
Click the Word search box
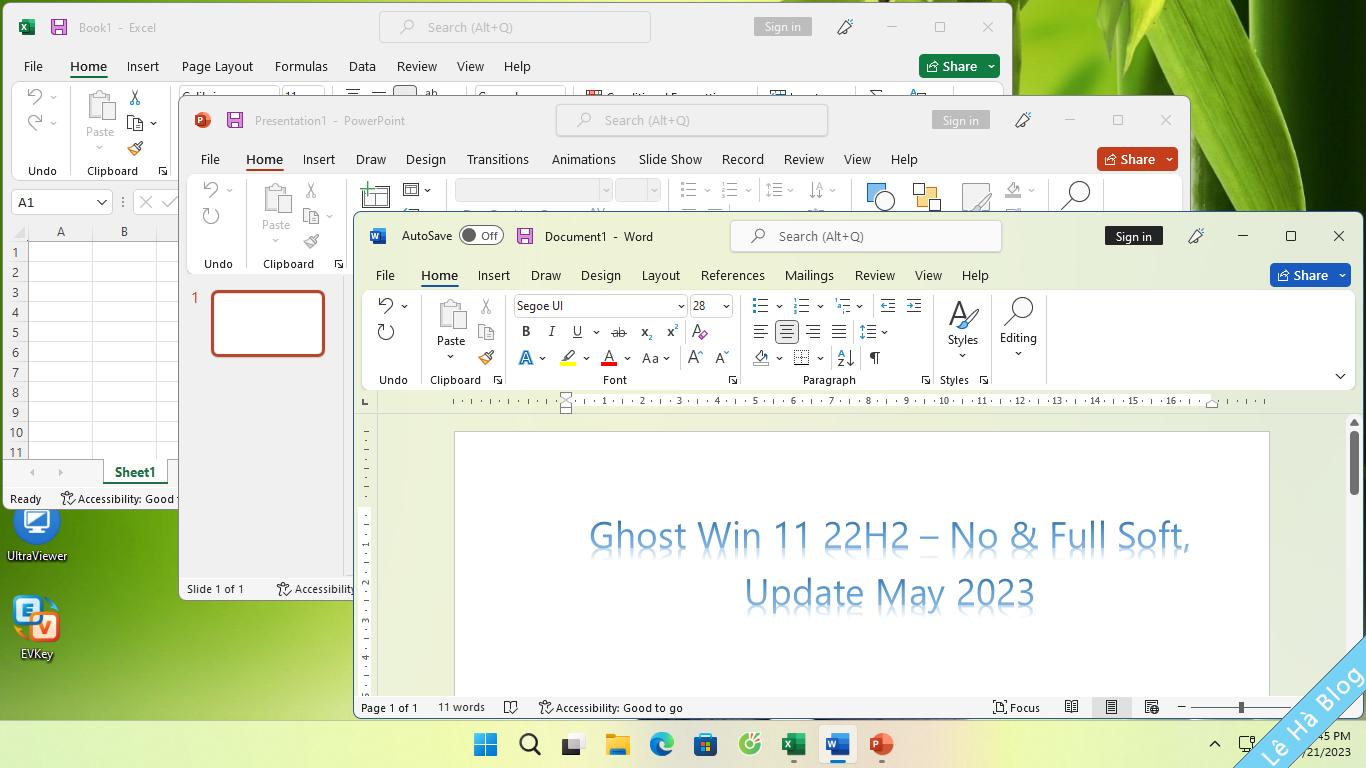[x=866, y=236]
